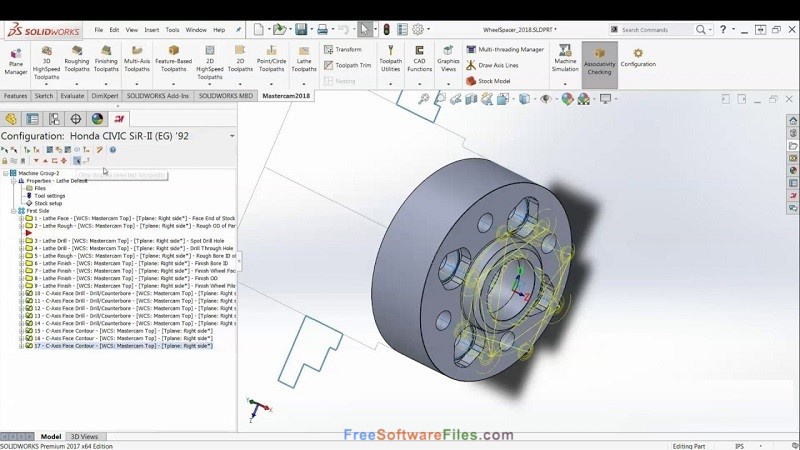Open the Plane Manager

16,62
